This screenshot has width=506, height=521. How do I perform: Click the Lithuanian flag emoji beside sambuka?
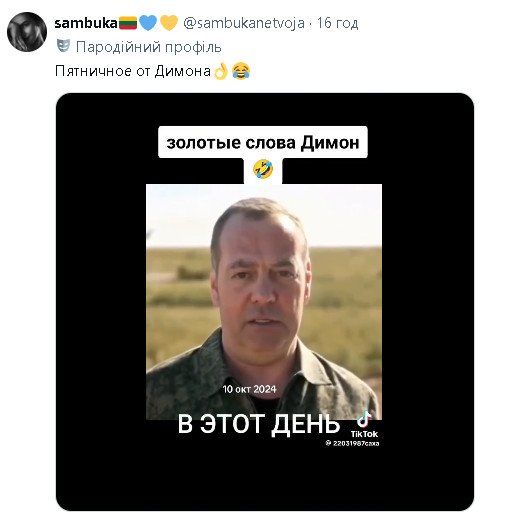[x=128, y=23]
